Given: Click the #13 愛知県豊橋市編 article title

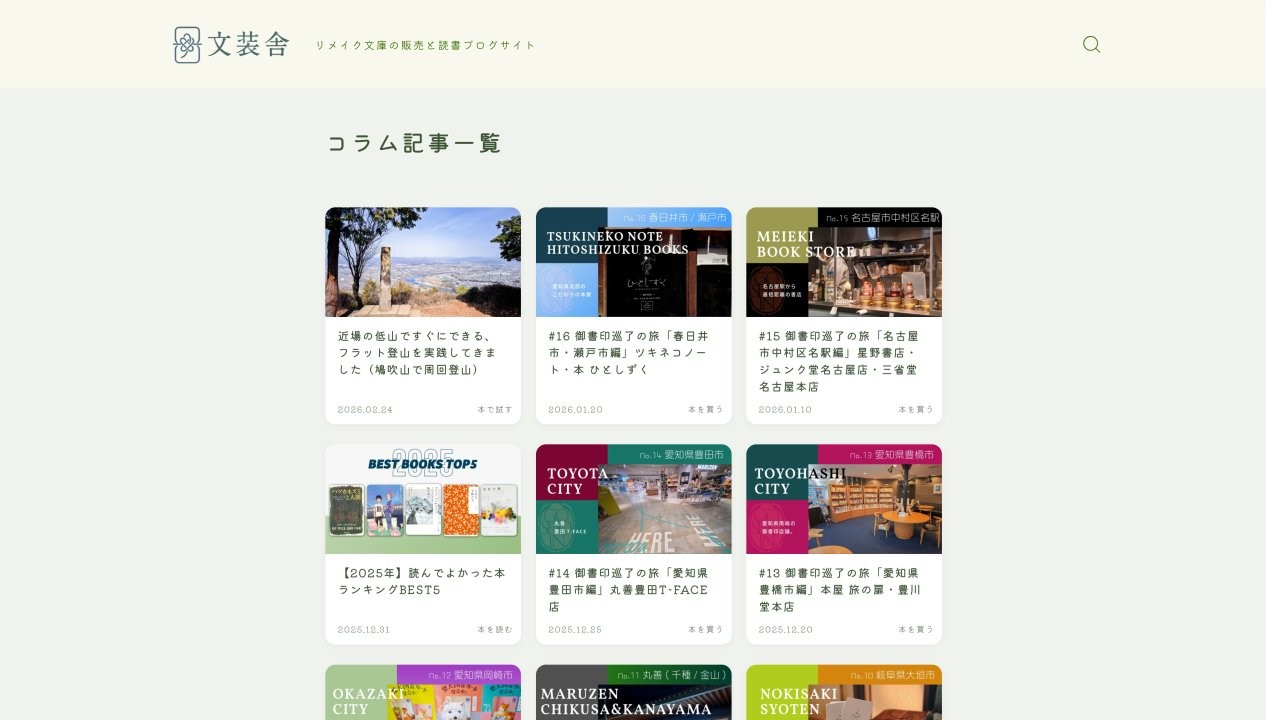Looking at the screenshot, I should 838,590.
